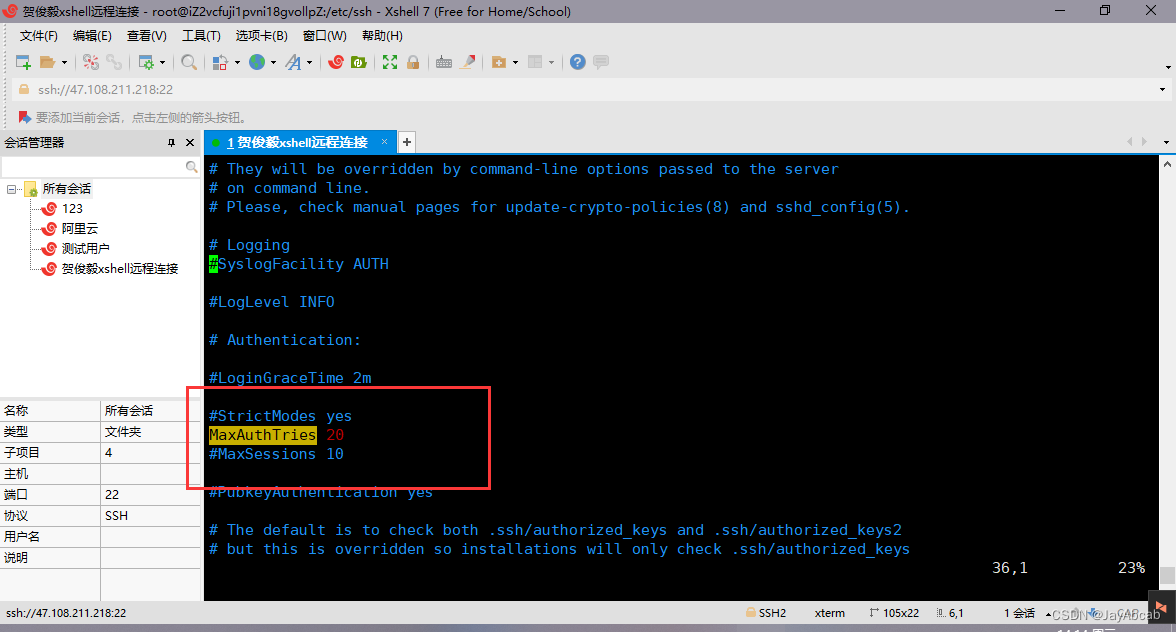Open the tab list dropdown arrow
Image resolution: width=1176 pixels, height=632 pixels.
[1166, 142]
